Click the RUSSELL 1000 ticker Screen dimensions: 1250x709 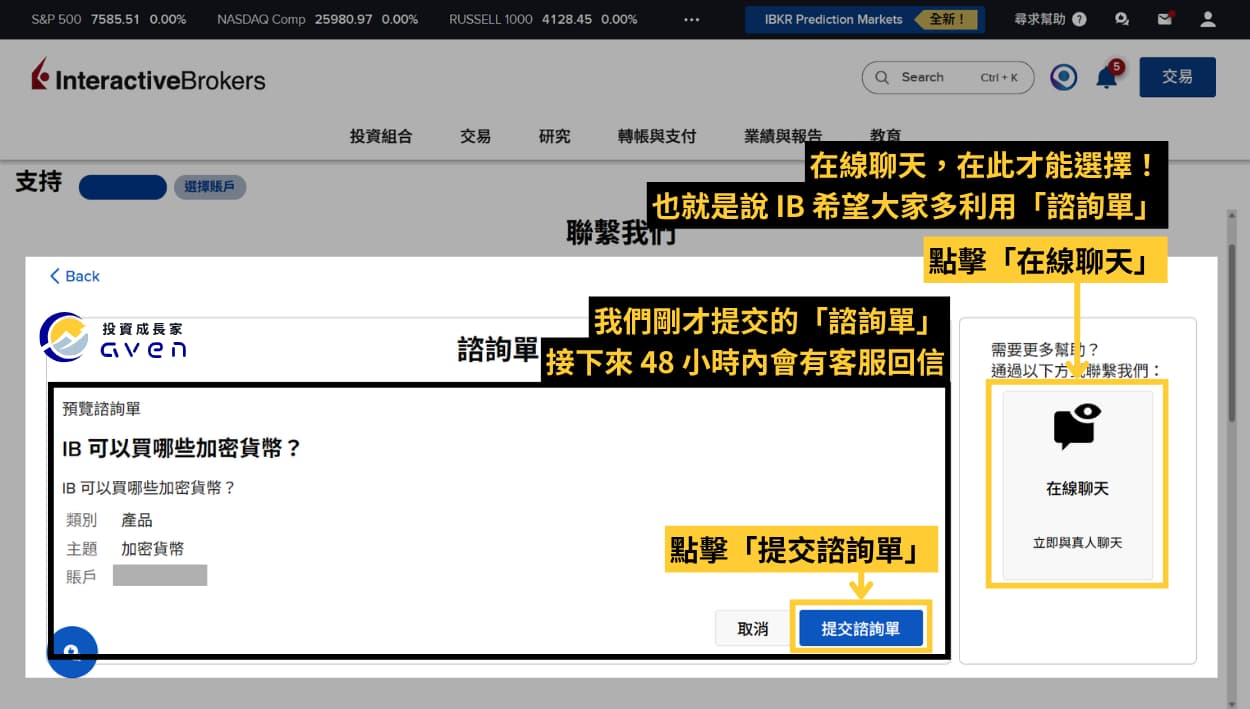pos(543,19)
